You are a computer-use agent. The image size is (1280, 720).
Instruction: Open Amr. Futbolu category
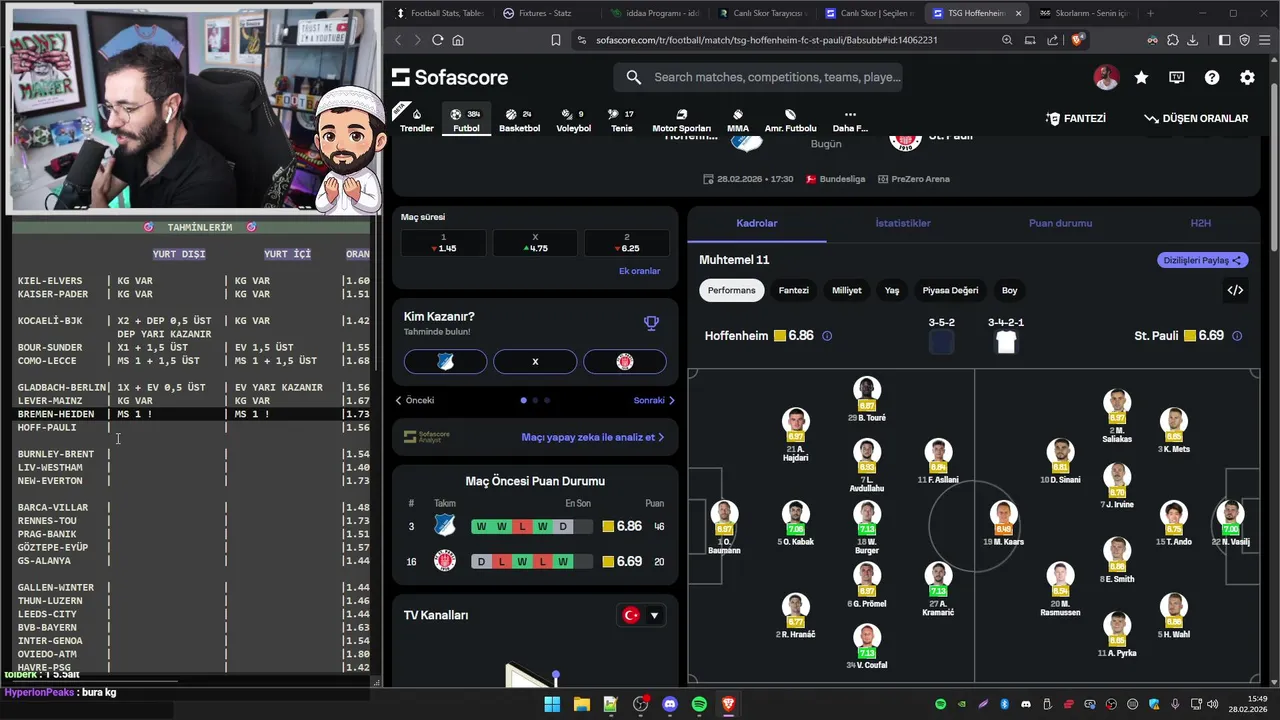pyautogui.click(x=791, y=120)
